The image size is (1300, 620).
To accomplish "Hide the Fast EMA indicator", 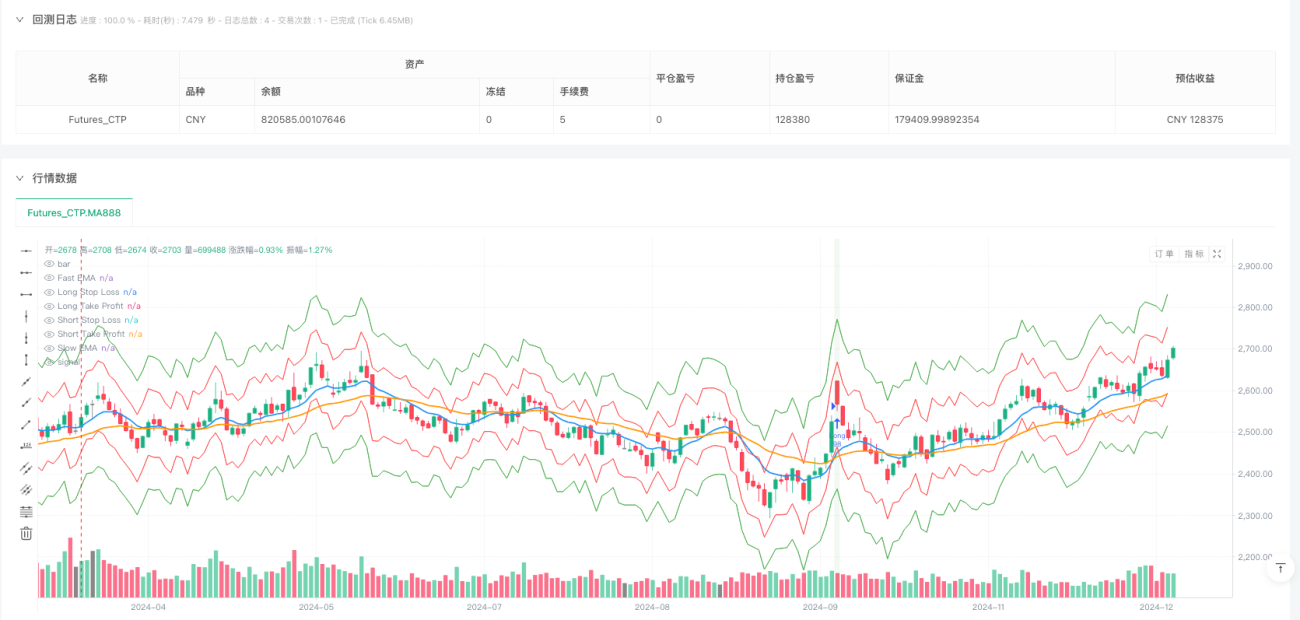I will (x=50, y=278).
